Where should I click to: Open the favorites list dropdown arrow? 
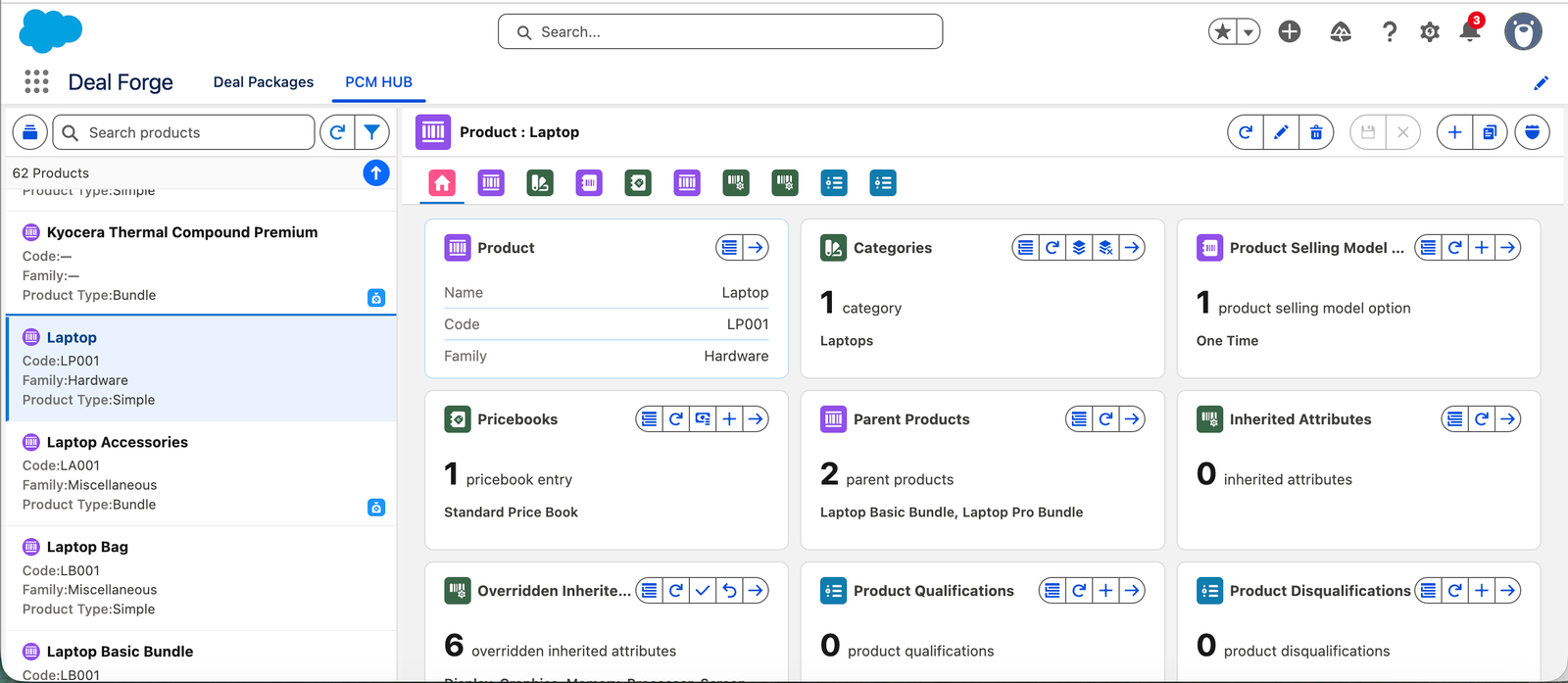[x=1249, y=32]
